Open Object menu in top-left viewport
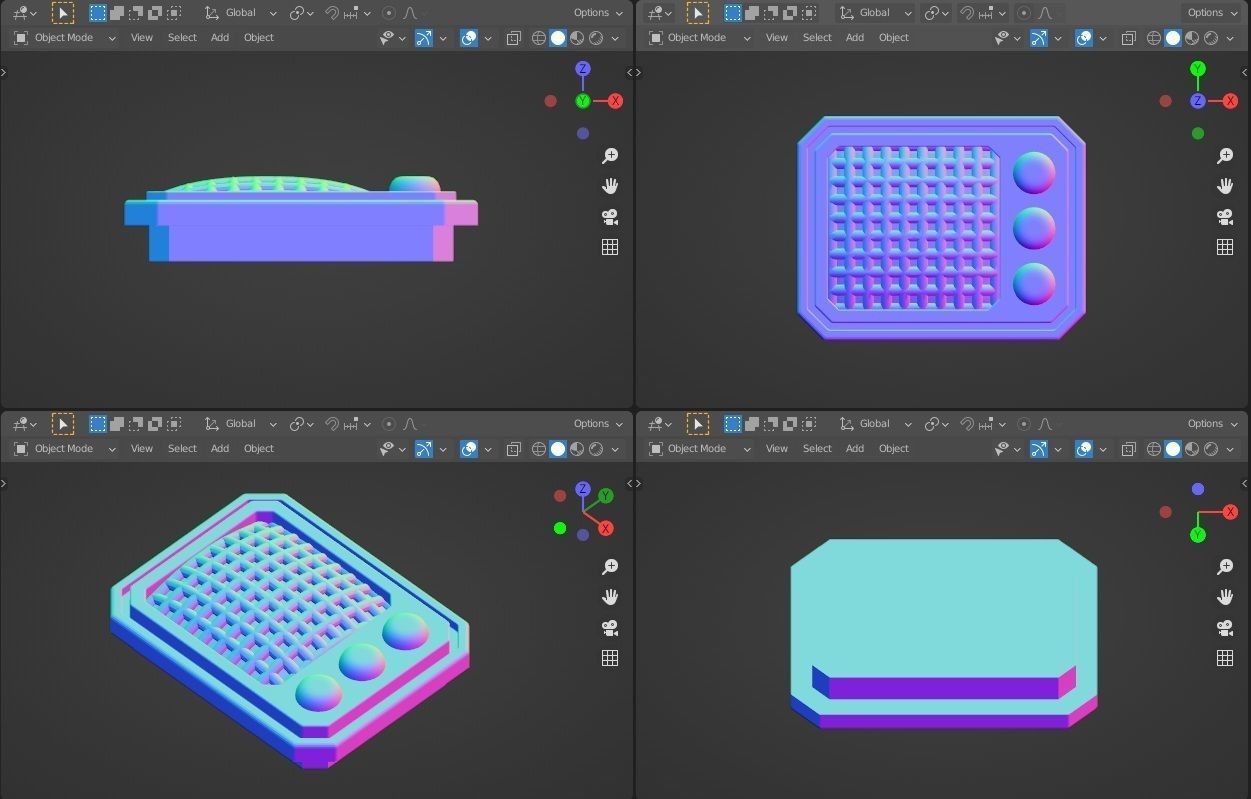The image size is (1251, 799). tap(259, 38)
